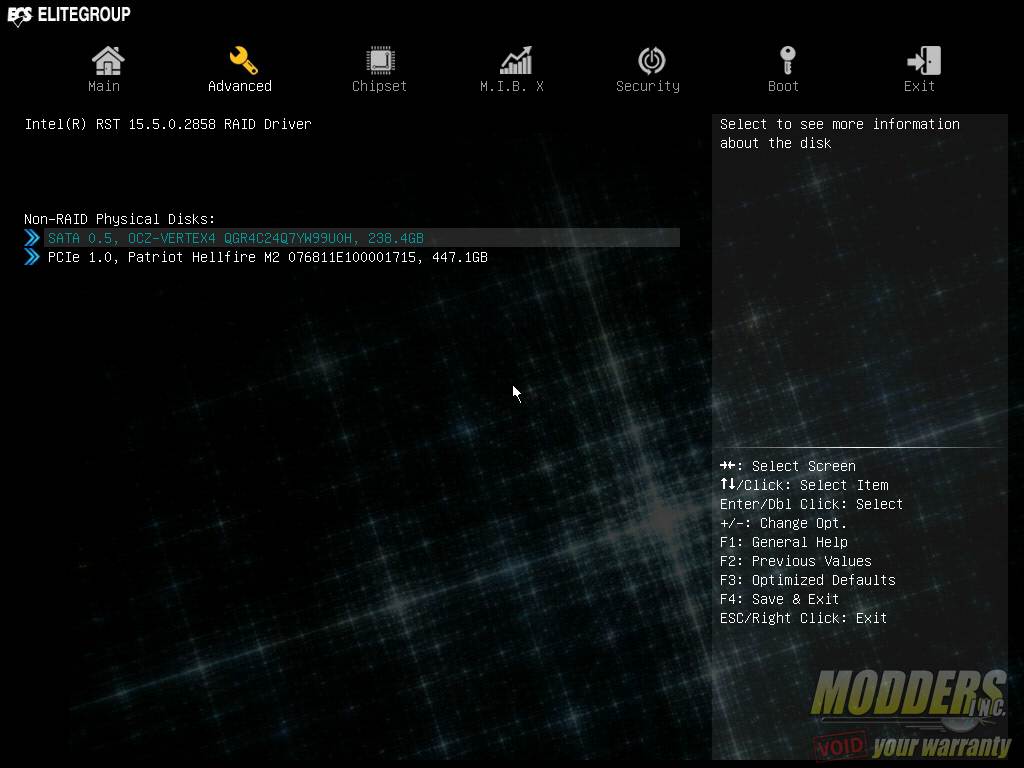This screenshot has height=768, width=1024.
Task: Open the M.I.B. X chart icon
Action: click(x=516, y=60)
